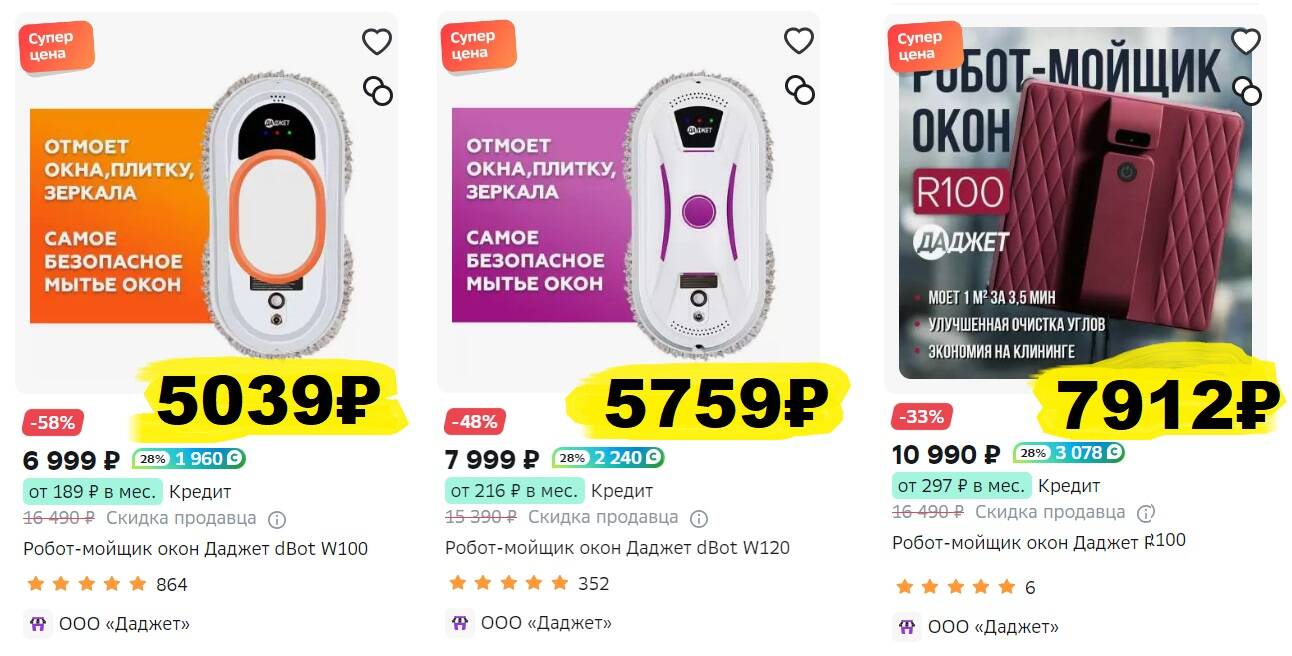Open product image of dBot W120
This screenshot has width=1292, height=656.
pos(628,203)
